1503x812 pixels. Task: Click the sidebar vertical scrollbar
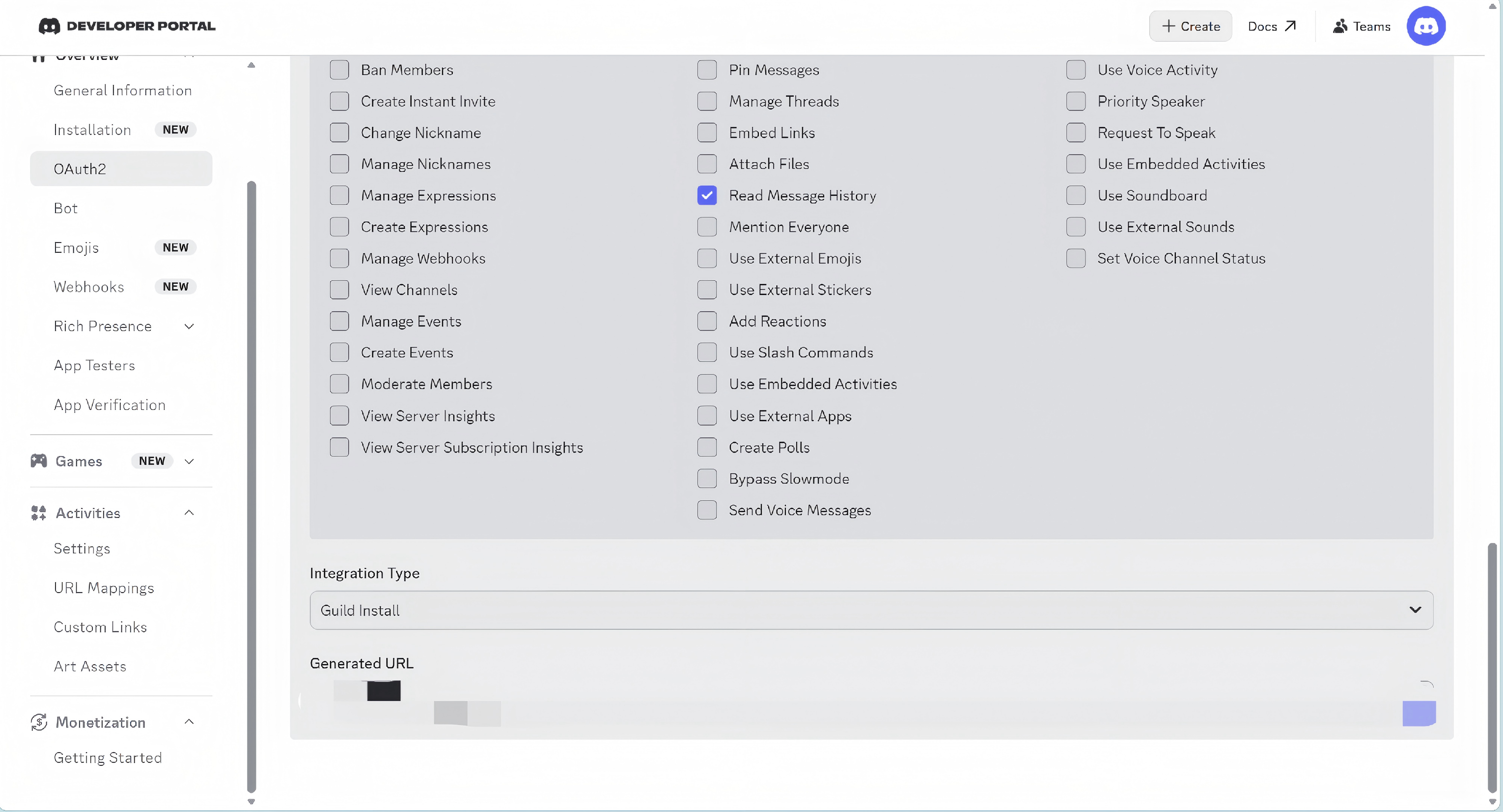pyautogui.click(x=251, y=487)
